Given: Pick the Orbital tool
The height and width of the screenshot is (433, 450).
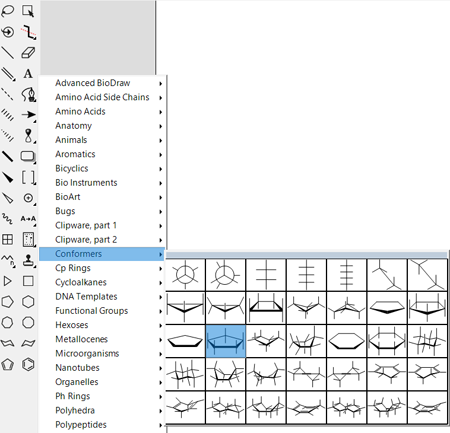Looking at the screenshot, I should [x=29, y=136].
